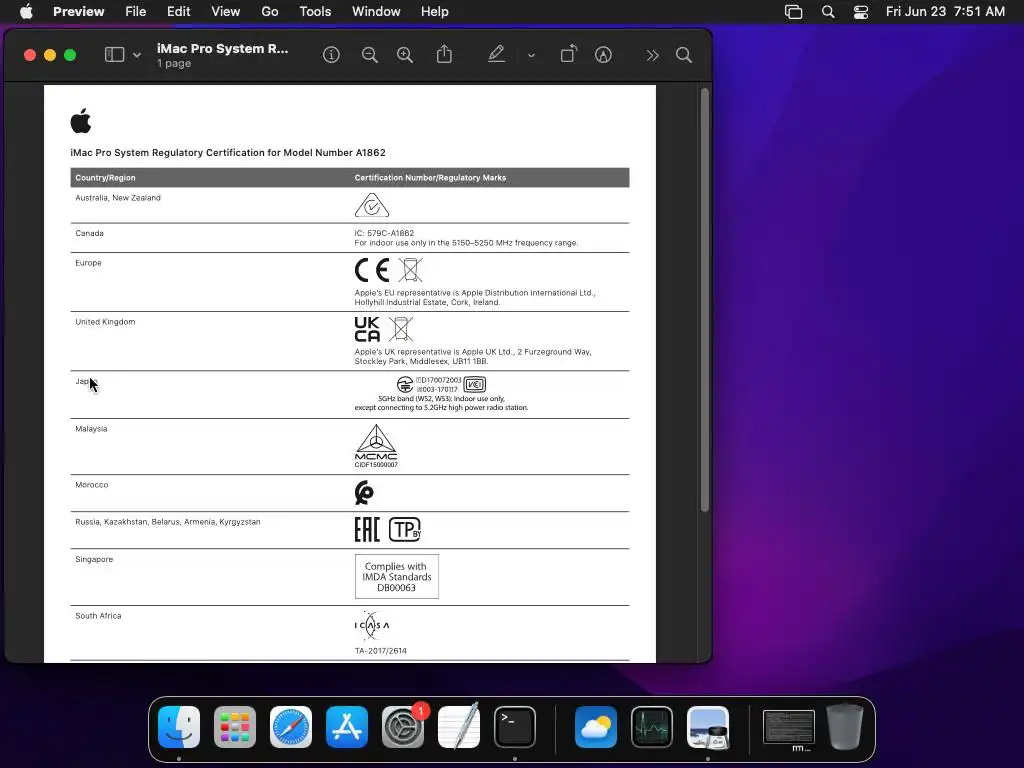Select the document title heading text
The width and height of the screenshot is (1024, 768).
coord(228,152)
